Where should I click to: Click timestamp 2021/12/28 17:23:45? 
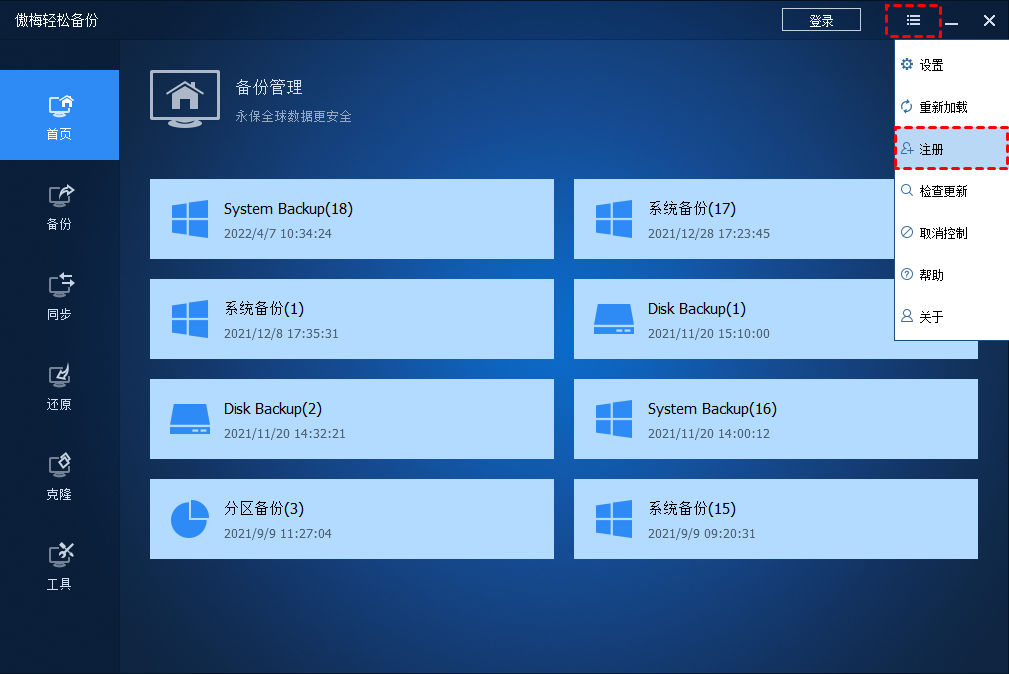tap(708, 234)
